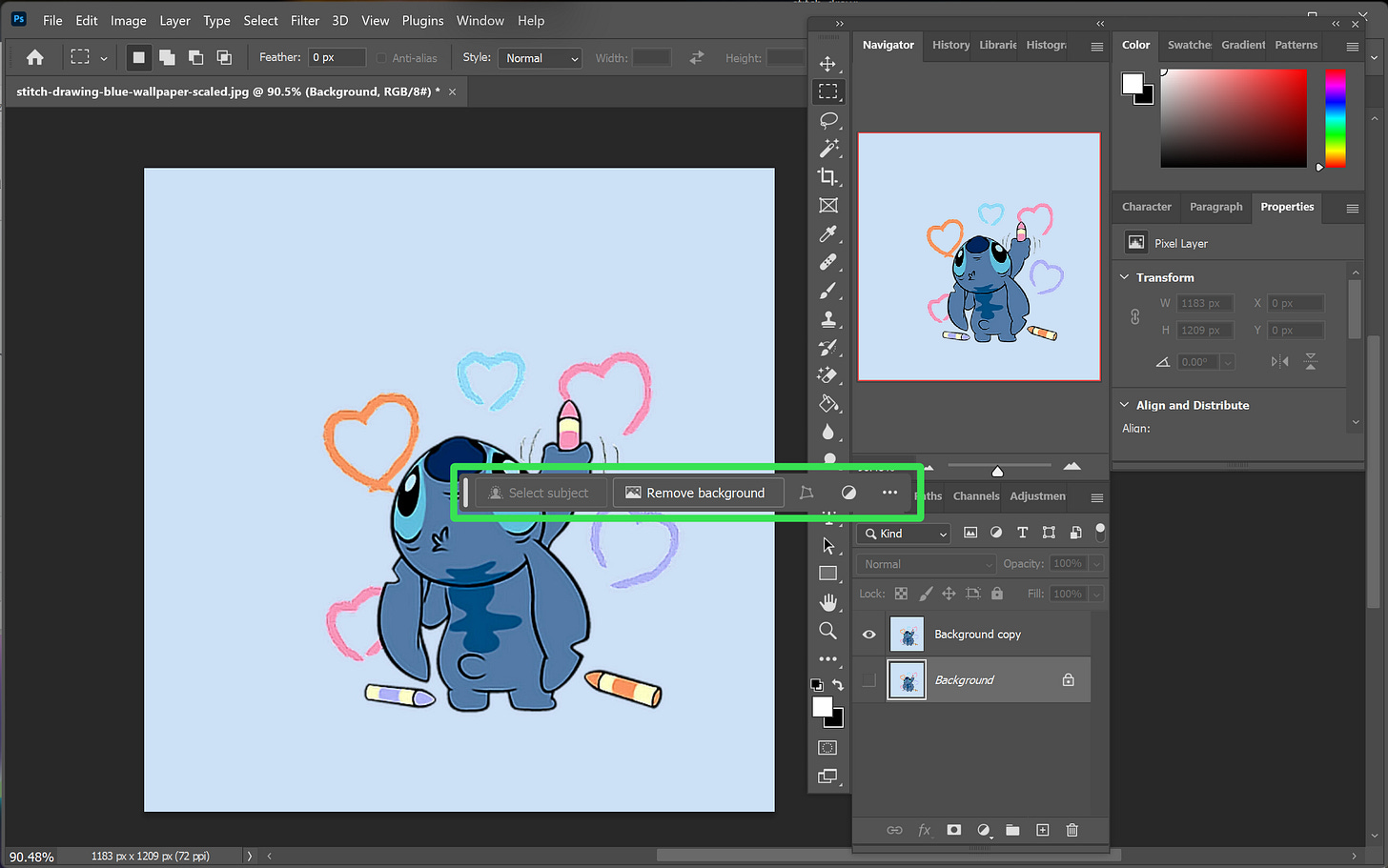Select the Clone Stamp tool
This screenshot has width=1388, height=868.
(827, 319)
